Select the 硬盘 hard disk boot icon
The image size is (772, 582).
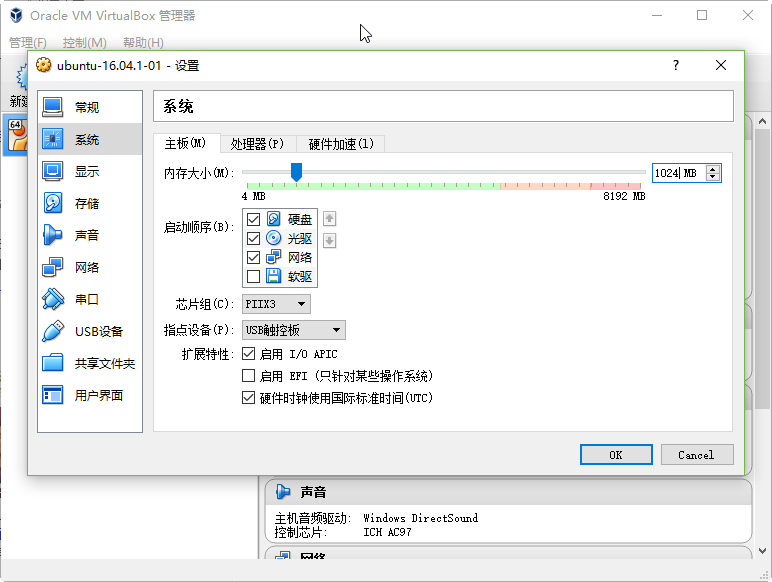coord(273,219)
